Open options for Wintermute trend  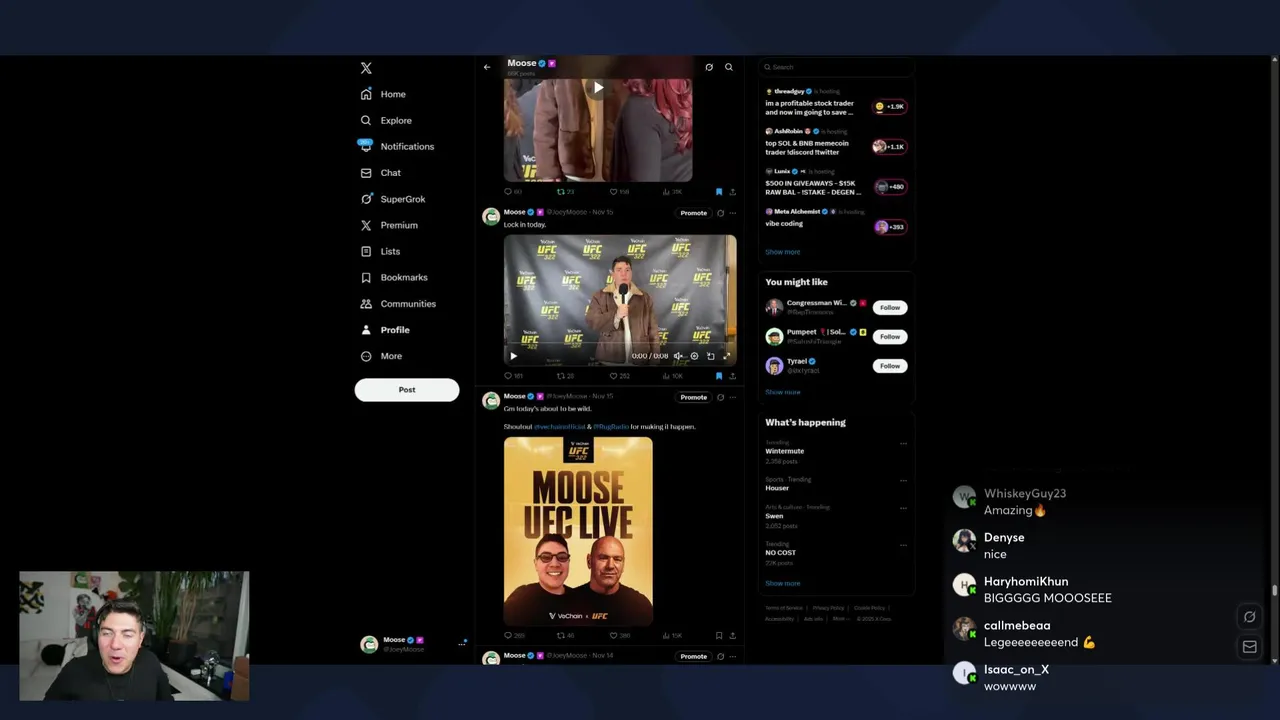pyautogui.click(x=903, y=443)
